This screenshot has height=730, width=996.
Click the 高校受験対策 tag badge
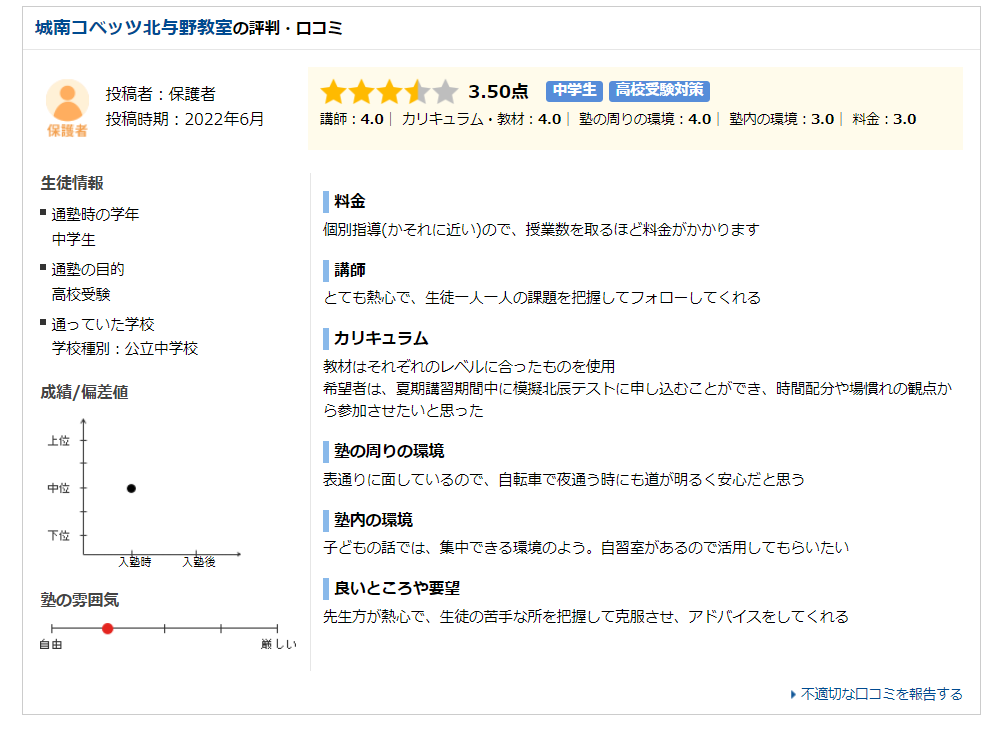(x=659, y=90)
